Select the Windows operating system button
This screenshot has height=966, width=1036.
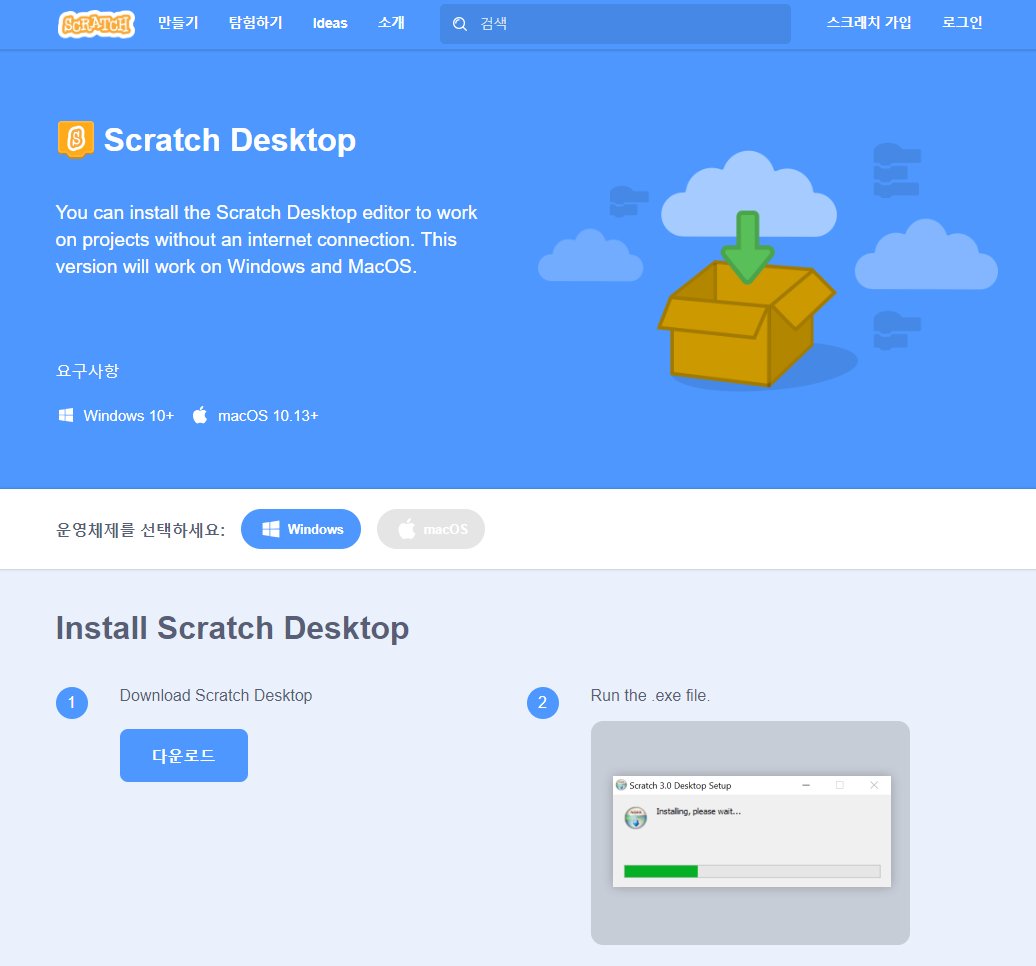[301, 529]
